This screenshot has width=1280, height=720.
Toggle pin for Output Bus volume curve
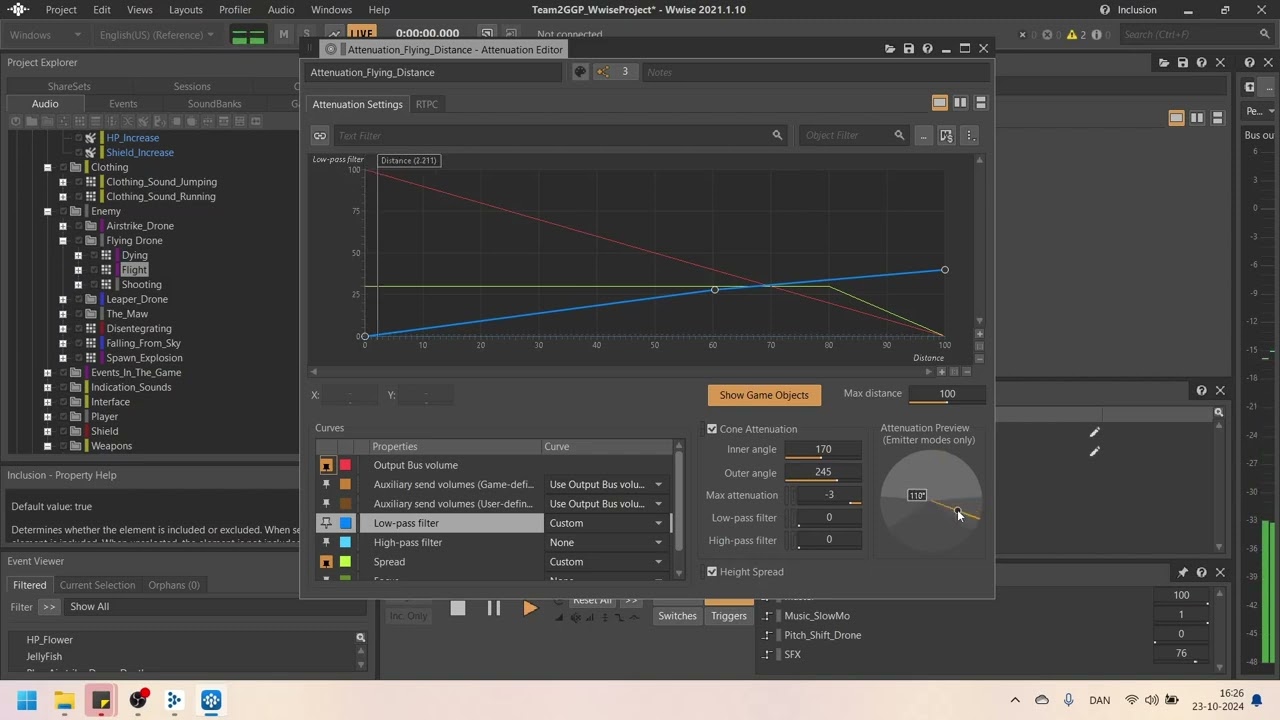coord(326,465)
